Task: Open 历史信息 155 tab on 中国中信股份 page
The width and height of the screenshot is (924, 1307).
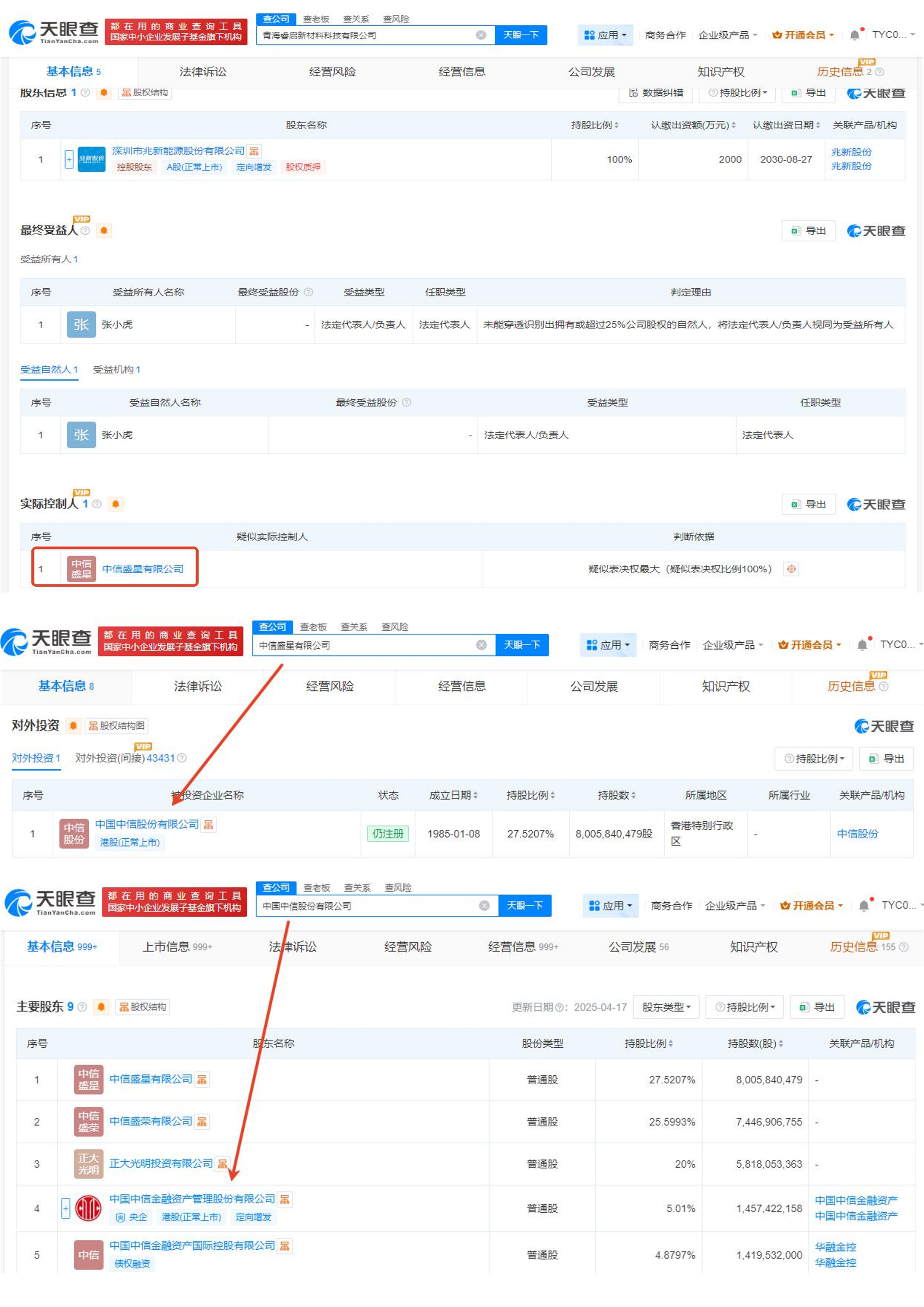Action: 869,947
